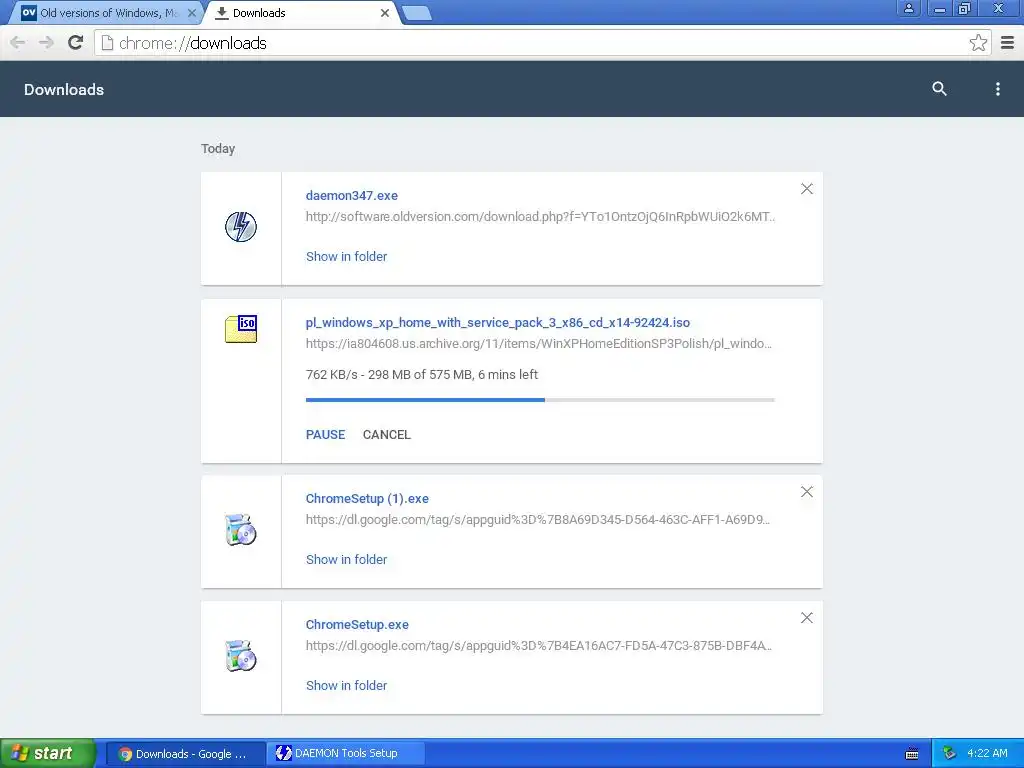Show ChromeSetup.exe in folder
This screenshot has width=1024, height=768.
pos(346,686)
